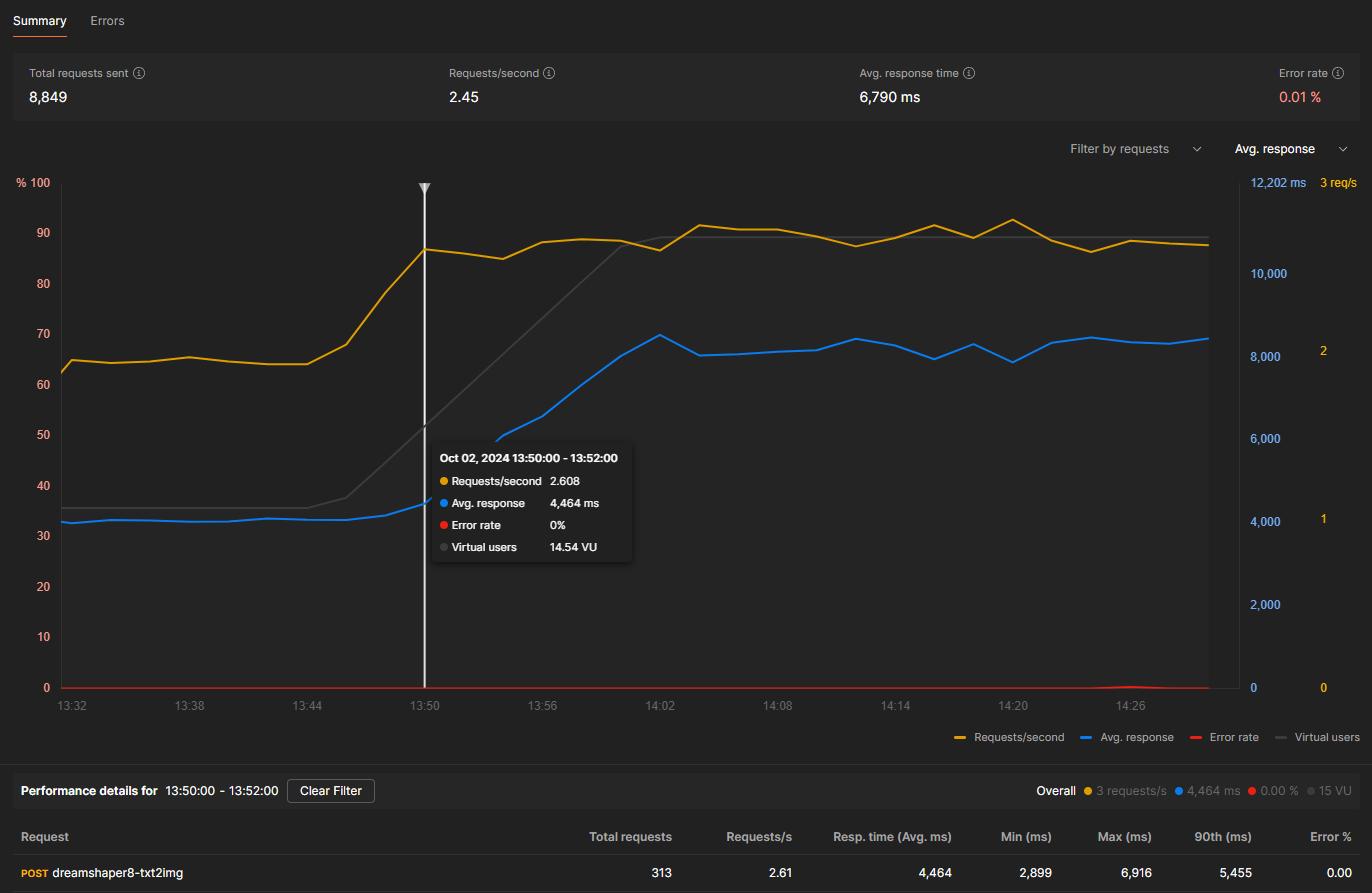Click the 2.45 requests/second summary value
The image size is (1372, 893).
coord(464,97)
